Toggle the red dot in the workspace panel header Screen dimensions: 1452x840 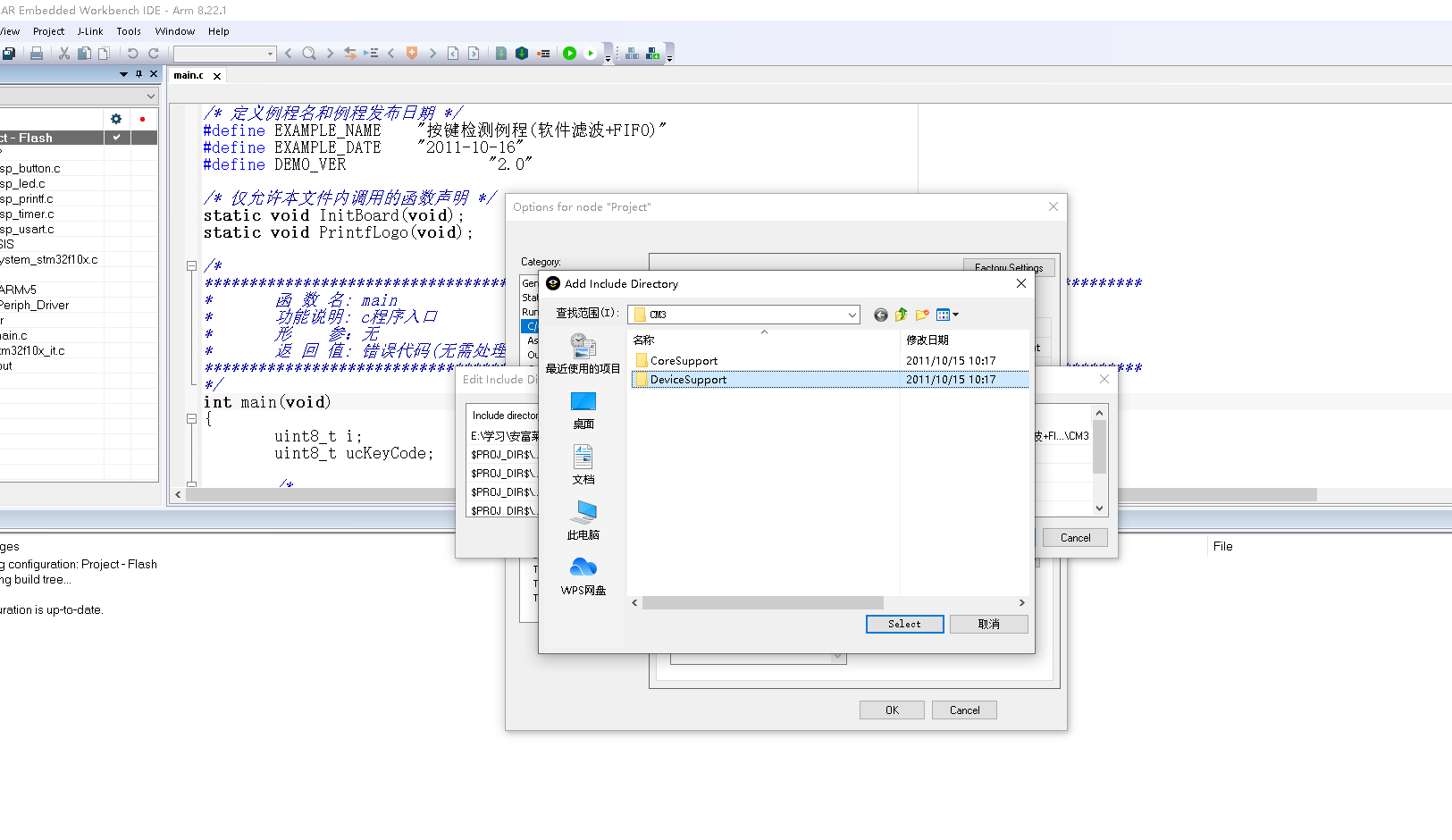[141, 118]
